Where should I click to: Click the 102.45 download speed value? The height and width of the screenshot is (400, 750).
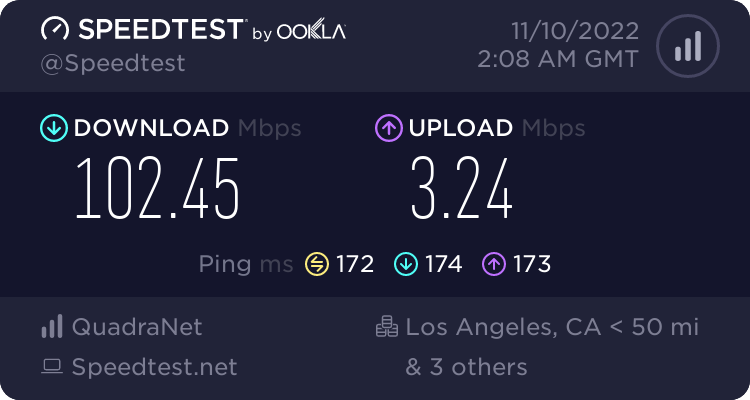pyautogui.click(x=159, y=187)
